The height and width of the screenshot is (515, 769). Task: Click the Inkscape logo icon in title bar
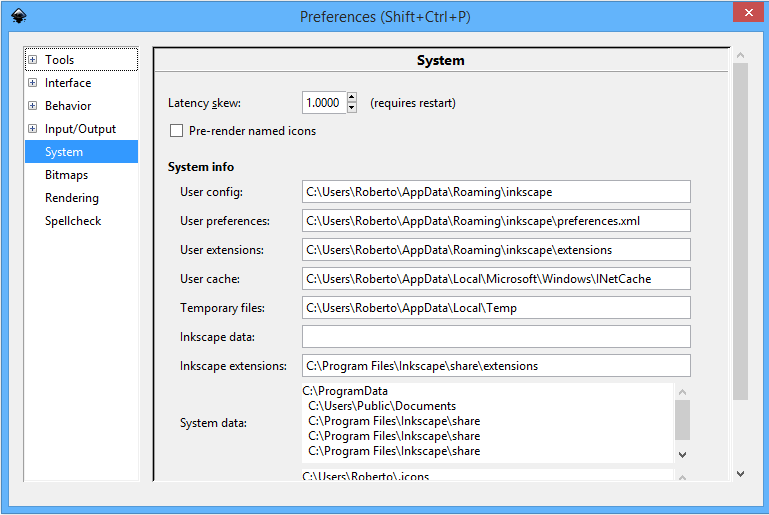(x=18, y=16)
